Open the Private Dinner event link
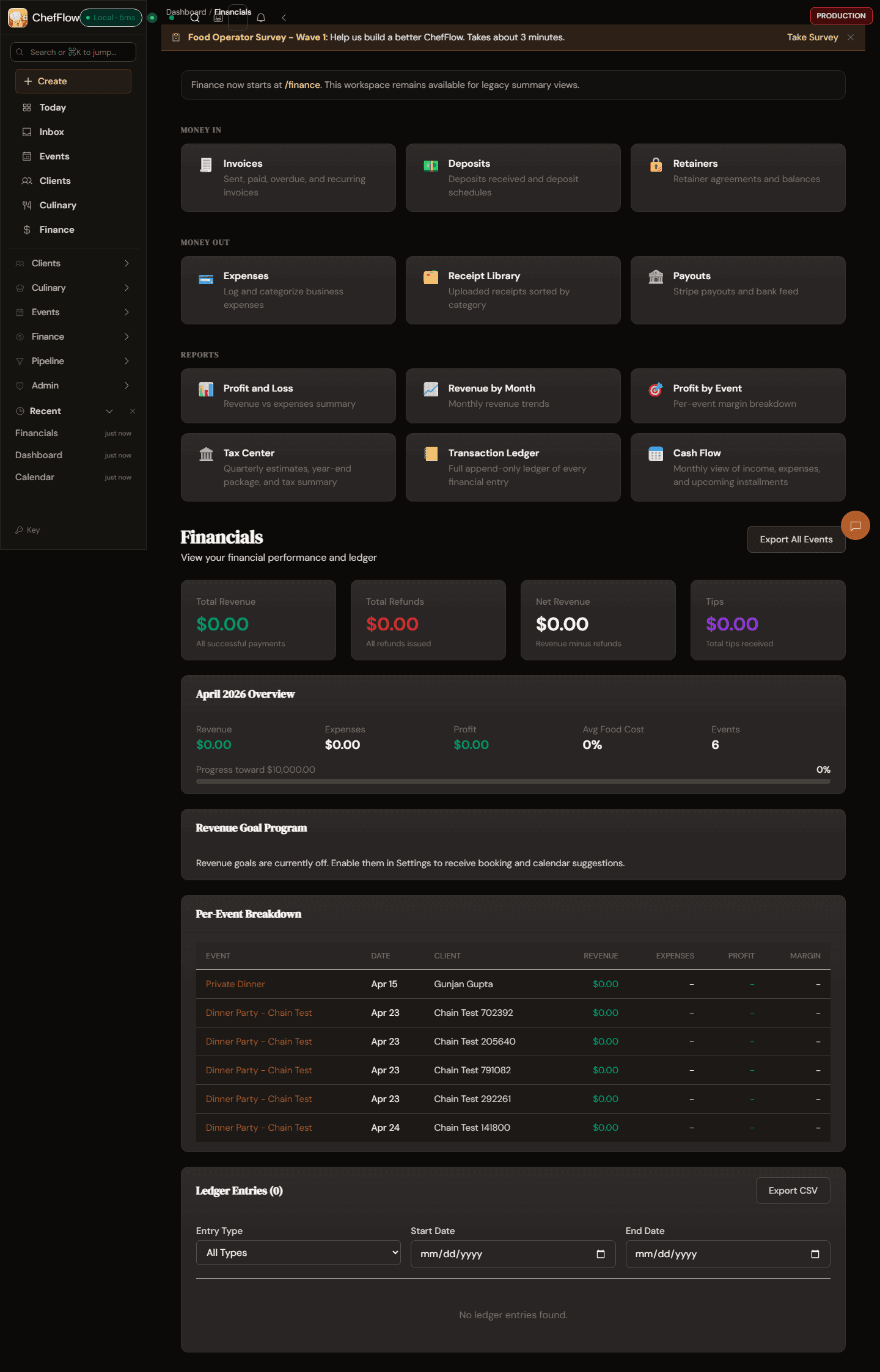The height and width of the screenshot is (1372, 880). (235, 984)
